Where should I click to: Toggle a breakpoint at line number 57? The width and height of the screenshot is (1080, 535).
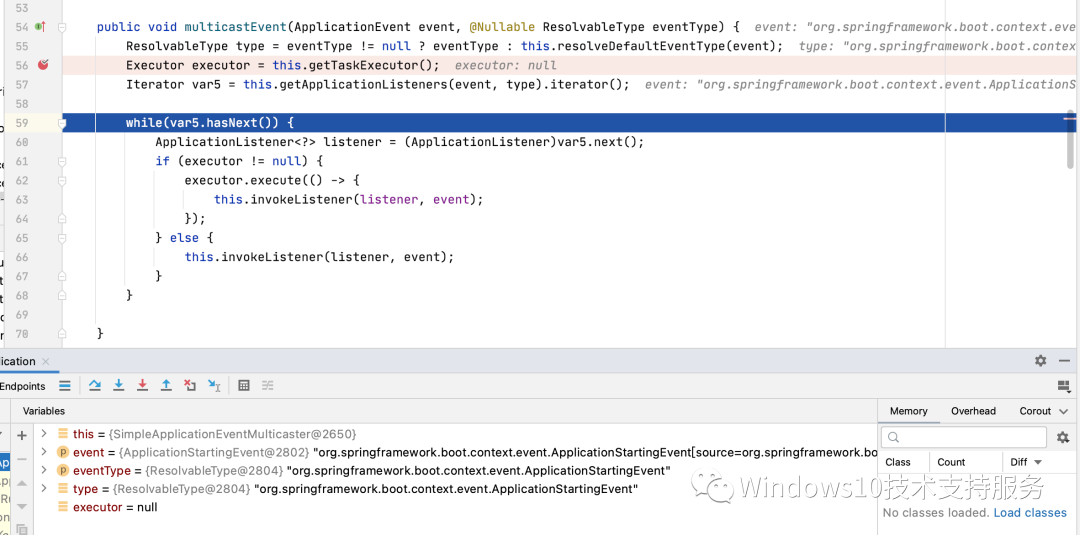(x=21, y=85)
